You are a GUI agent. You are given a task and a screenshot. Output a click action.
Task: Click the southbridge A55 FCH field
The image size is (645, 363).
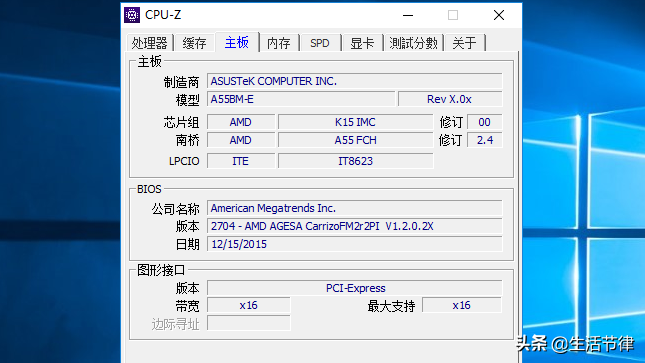[x=355, y=140]
